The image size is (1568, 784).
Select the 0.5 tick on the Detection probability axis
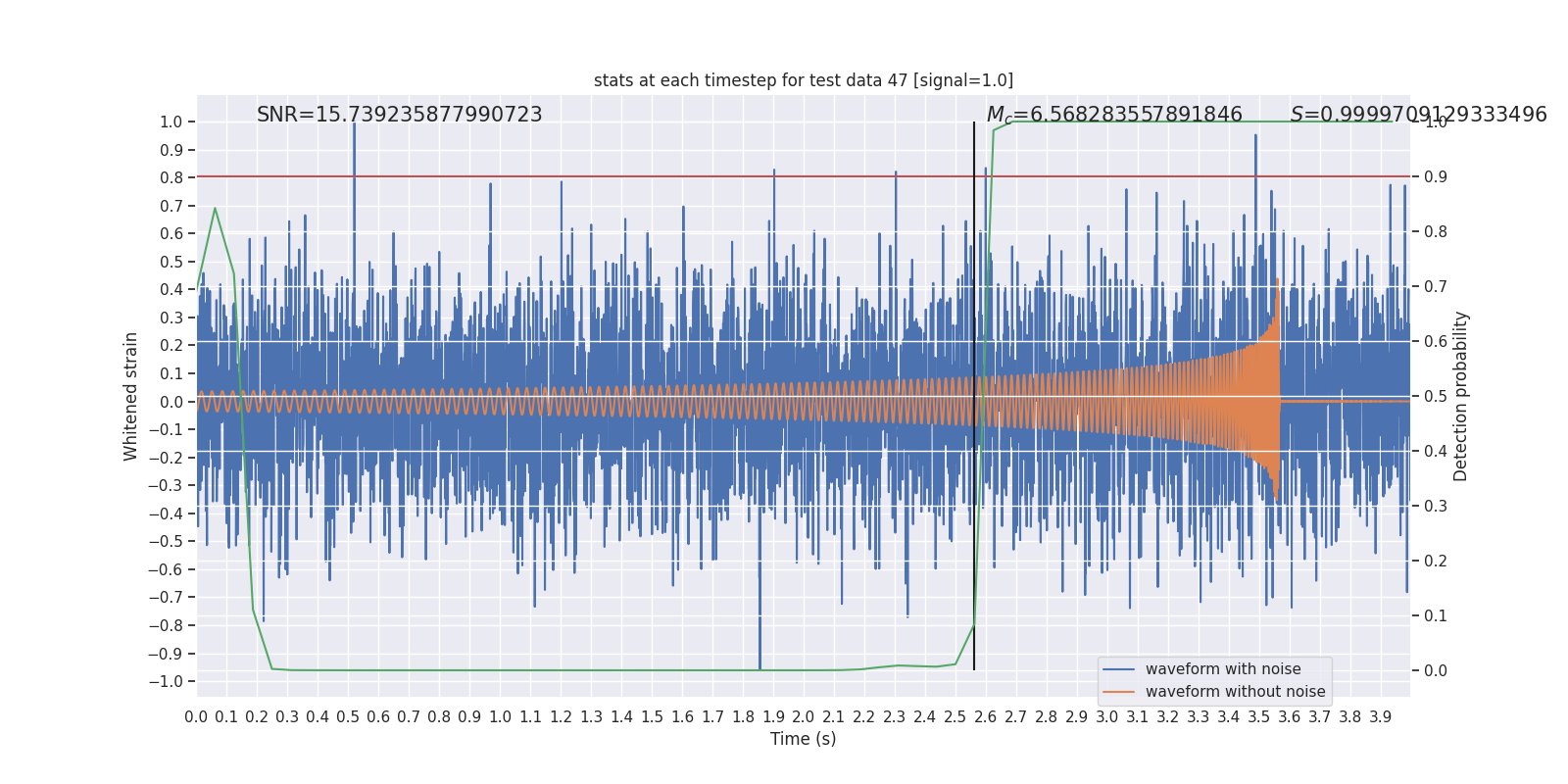coord(1436,397)
